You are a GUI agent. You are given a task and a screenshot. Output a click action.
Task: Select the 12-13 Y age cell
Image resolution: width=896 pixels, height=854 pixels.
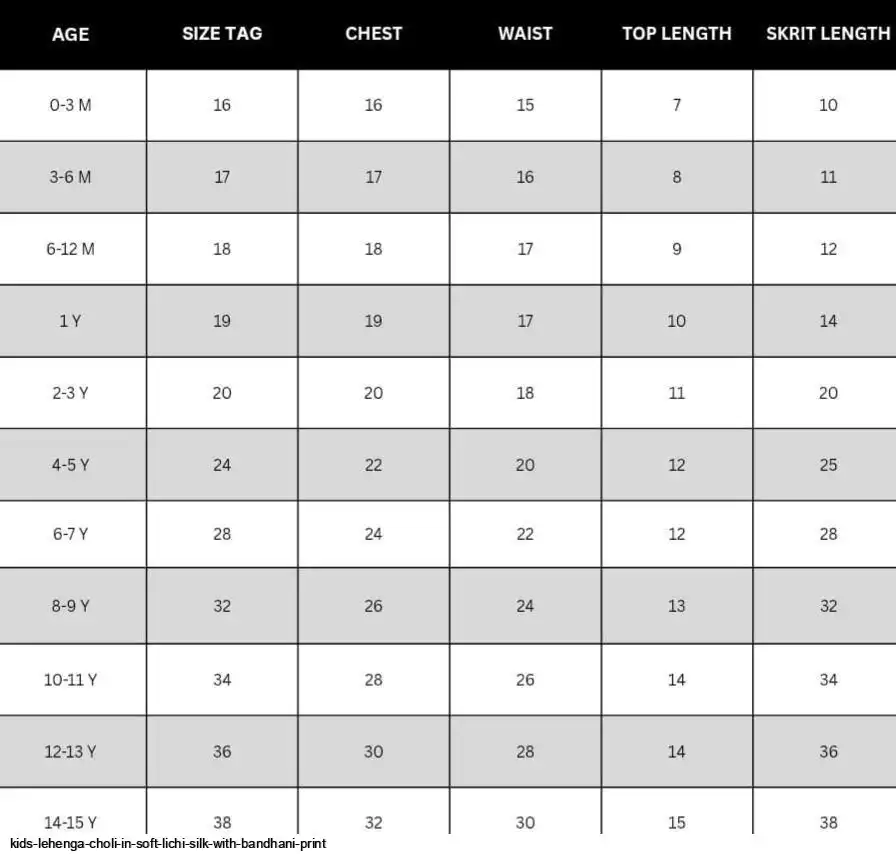point(70,752)
